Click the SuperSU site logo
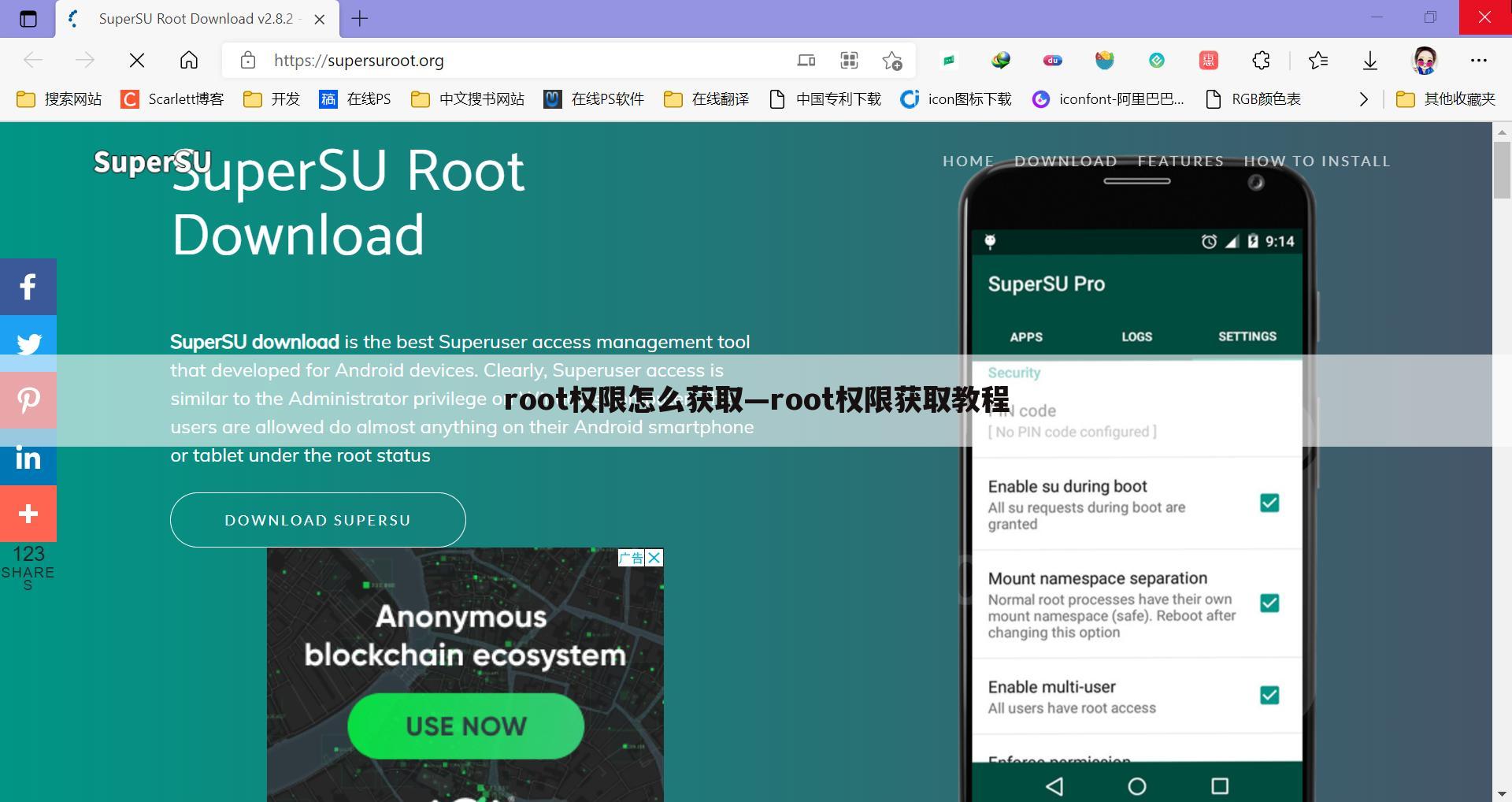The width and height of the screenshot is (1512, 802). (151, 162)
